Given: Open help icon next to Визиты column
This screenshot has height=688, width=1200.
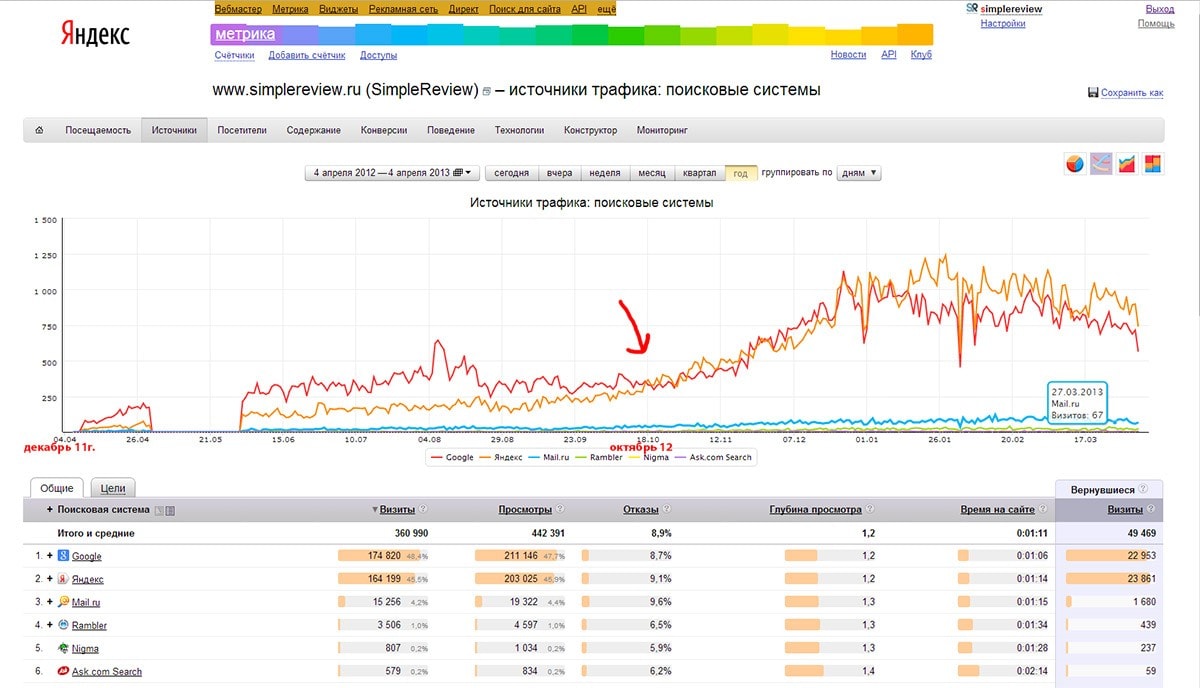Looking at the screenshot, I should 424,510.
